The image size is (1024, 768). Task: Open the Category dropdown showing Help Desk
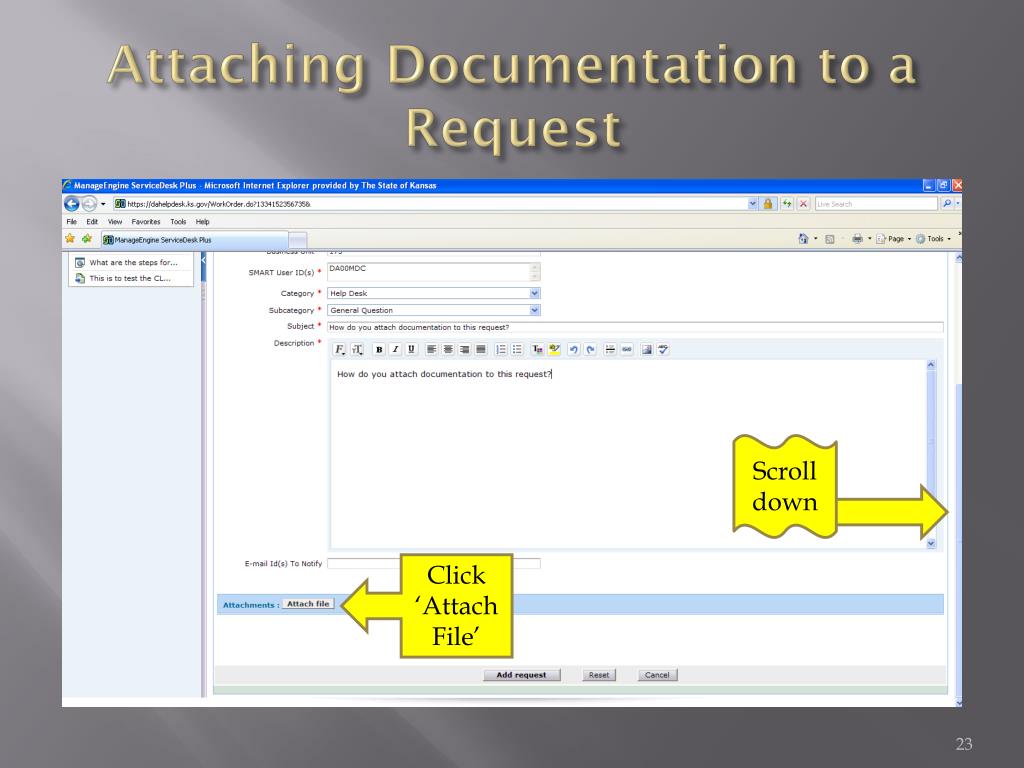tap(534, 293)
